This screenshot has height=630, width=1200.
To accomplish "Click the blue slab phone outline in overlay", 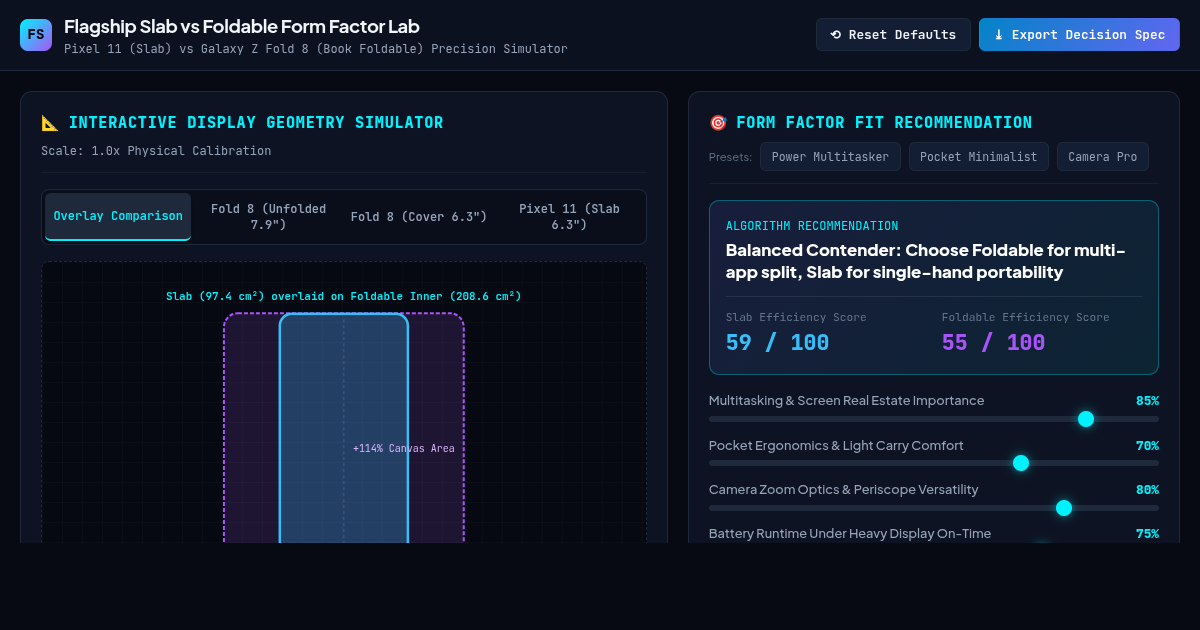I will pos(344,429).
